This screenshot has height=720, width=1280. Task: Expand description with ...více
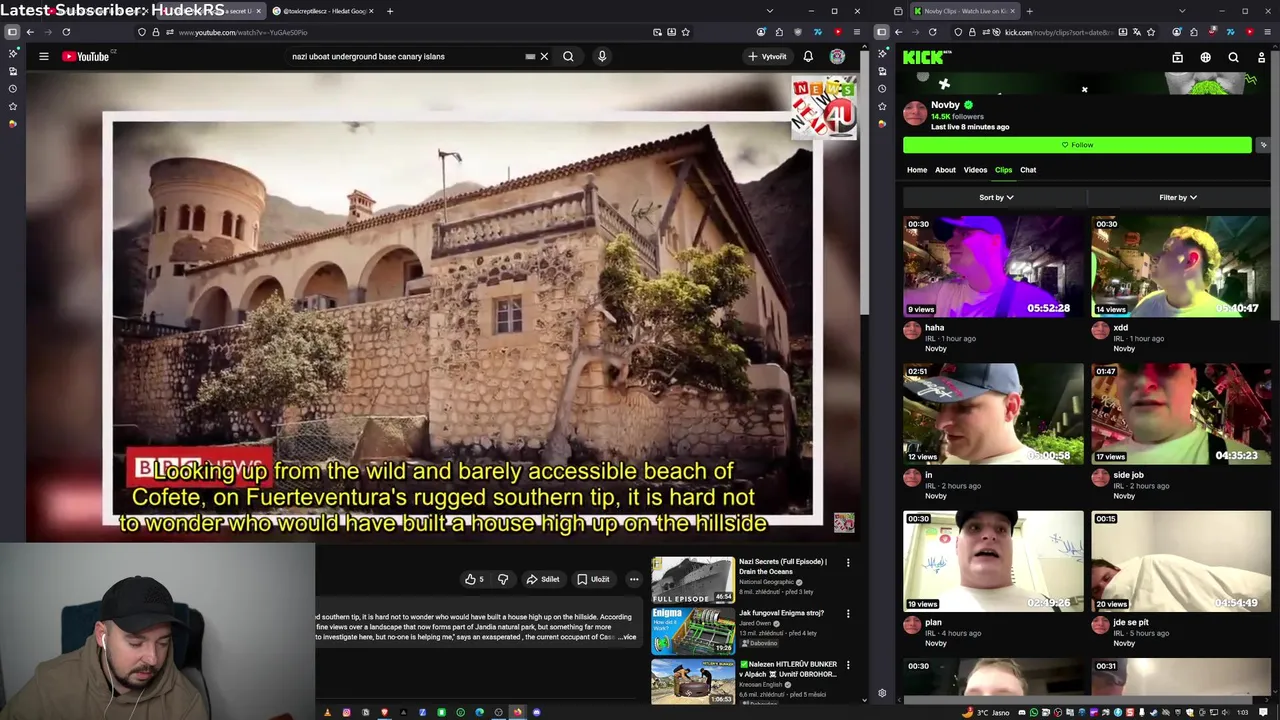coord(626,637)
